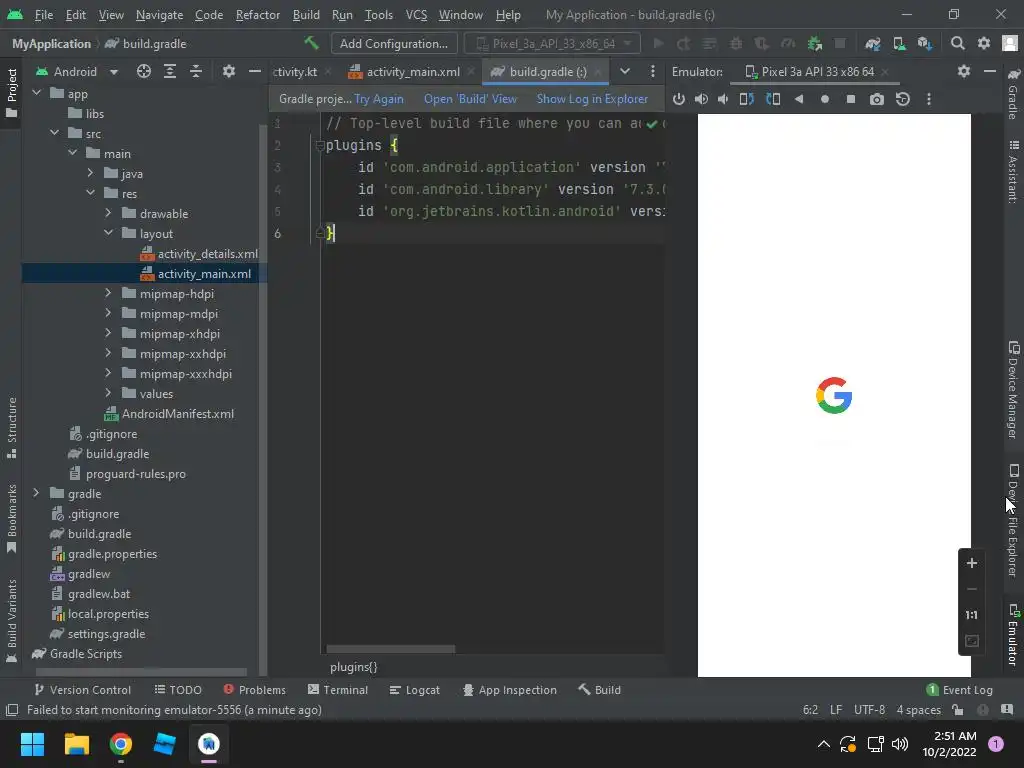Click Expand All in Project panel
This screenshot has width=1024, height=768.
pos(170,71)
